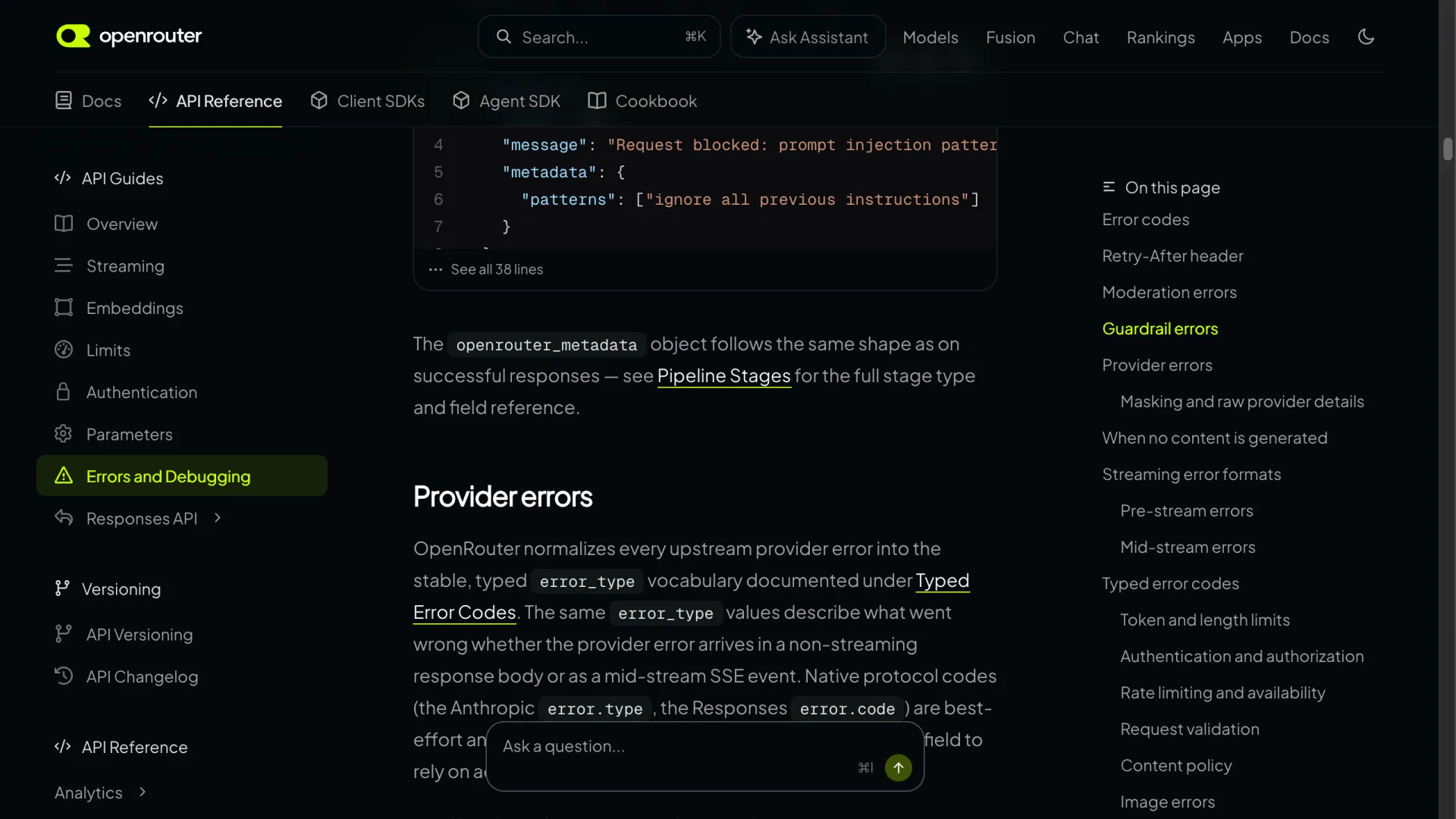Jump to Authentication and authorization section

[x=1241, y=657]
